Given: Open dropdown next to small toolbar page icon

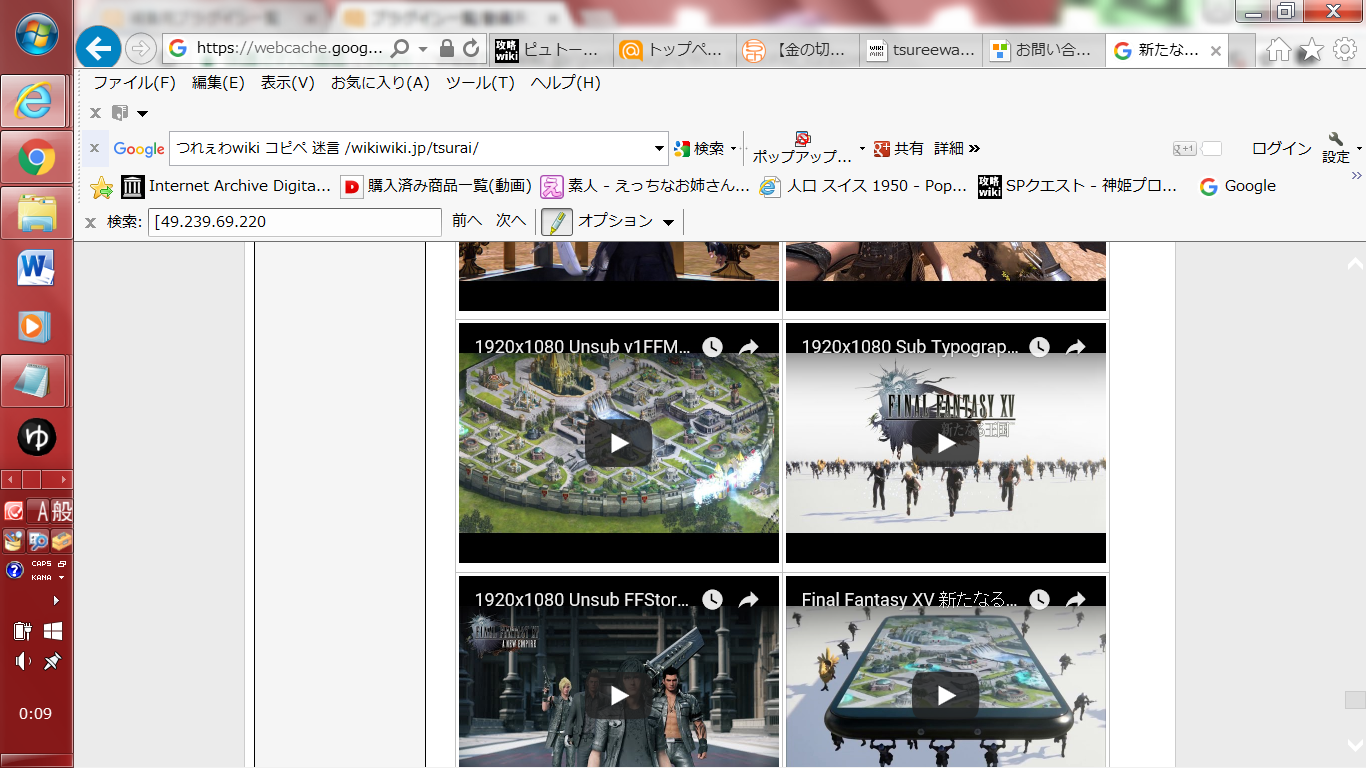Looking at the screenshot, I should pos(142,113).
